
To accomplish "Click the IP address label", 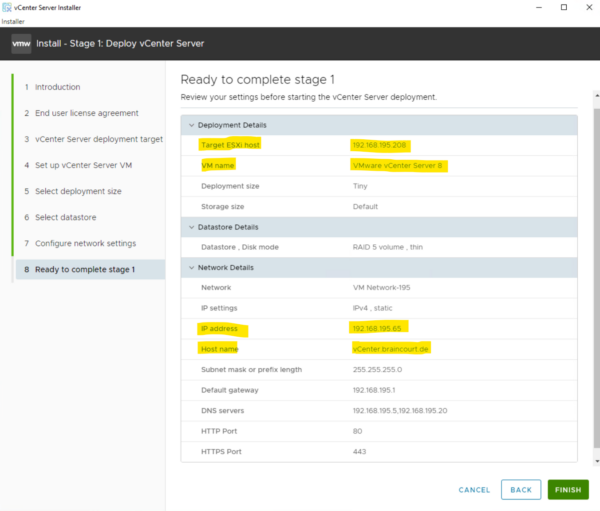I will click(219, 328).
